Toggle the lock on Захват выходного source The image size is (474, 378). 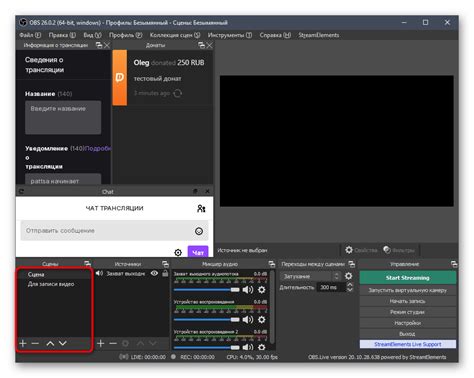point(165,273)
